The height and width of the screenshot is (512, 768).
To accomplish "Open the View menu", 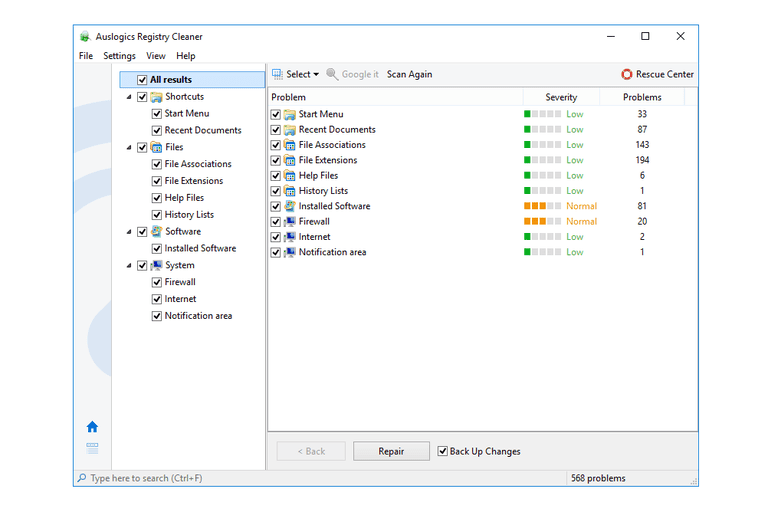I will [x=156, y=56].
